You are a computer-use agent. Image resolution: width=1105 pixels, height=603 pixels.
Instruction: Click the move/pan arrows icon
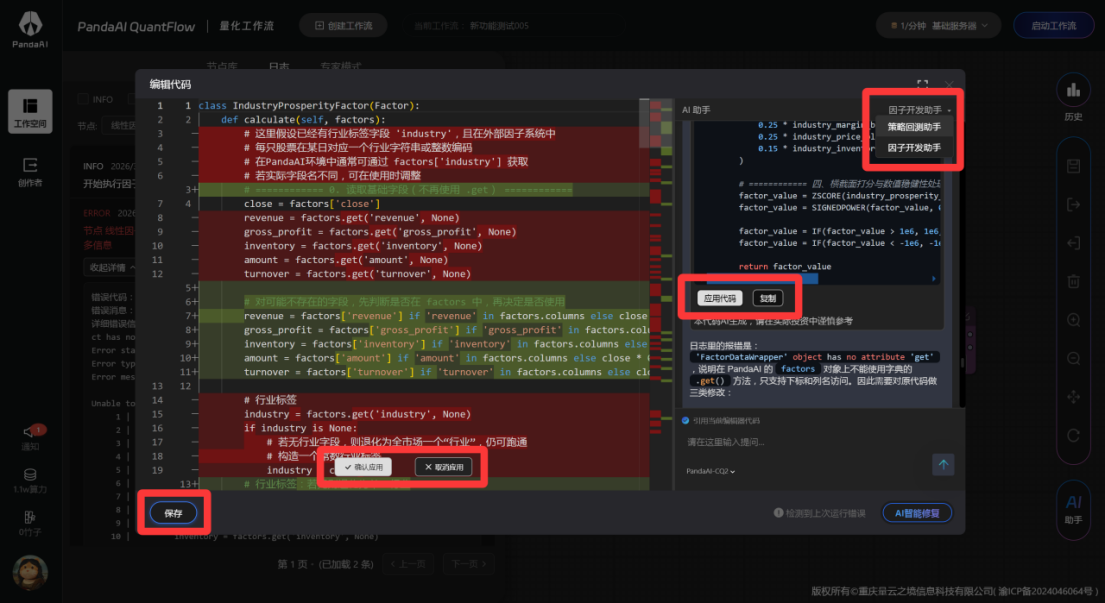1073,397
